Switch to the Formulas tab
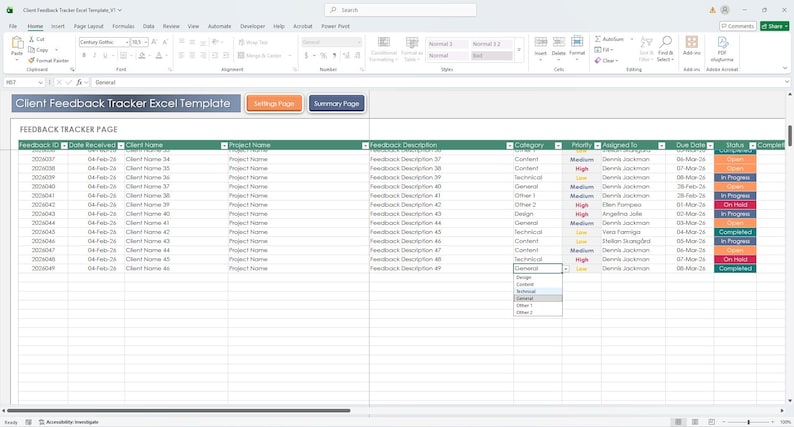 click(123, 26)
